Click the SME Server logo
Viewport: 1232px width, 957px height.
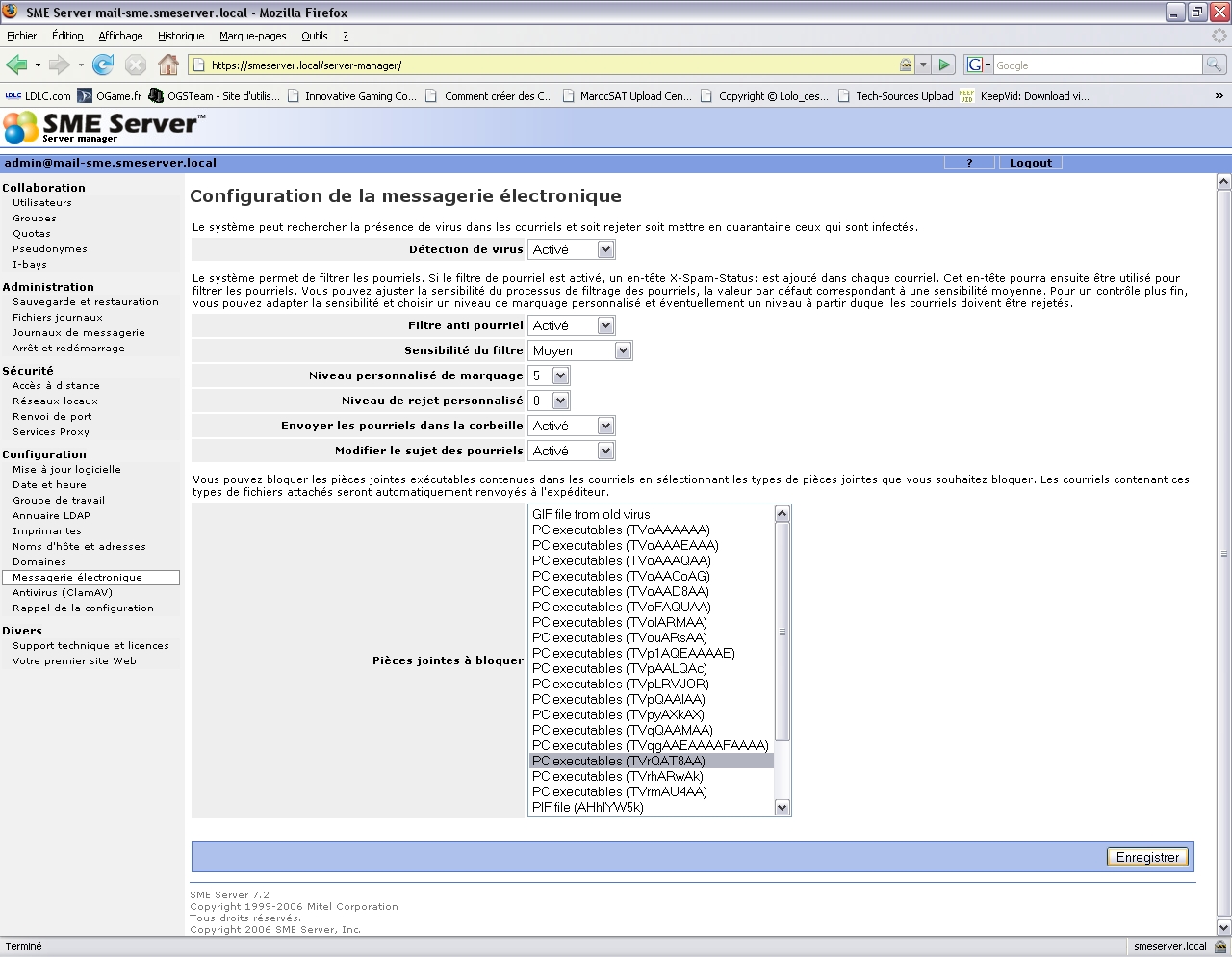pos(104,127)
